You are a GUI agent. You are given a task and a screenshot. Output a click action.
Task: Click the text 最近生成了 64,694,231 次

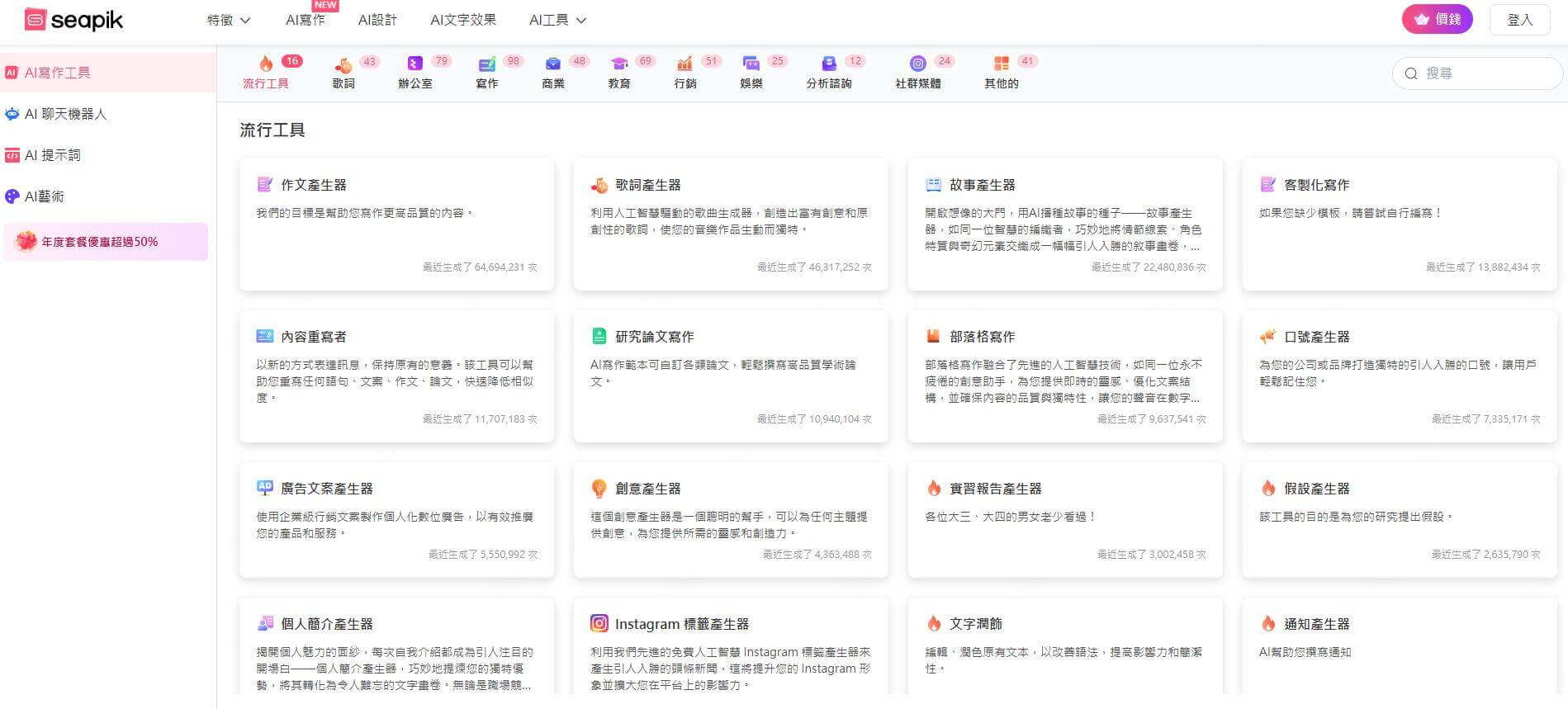point(480,267)
